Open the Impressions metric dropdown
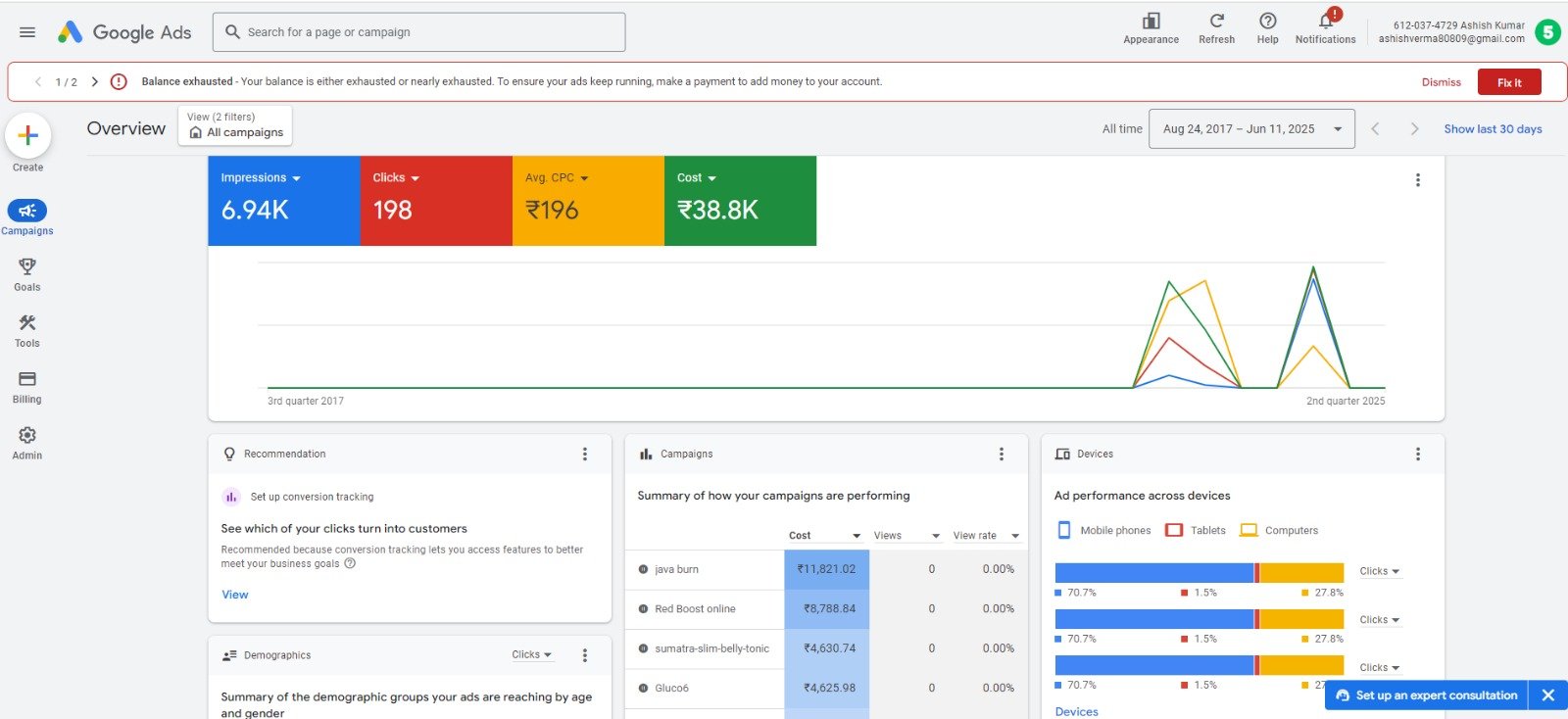Screen dimensions: 1568x719 coord(261,178)
